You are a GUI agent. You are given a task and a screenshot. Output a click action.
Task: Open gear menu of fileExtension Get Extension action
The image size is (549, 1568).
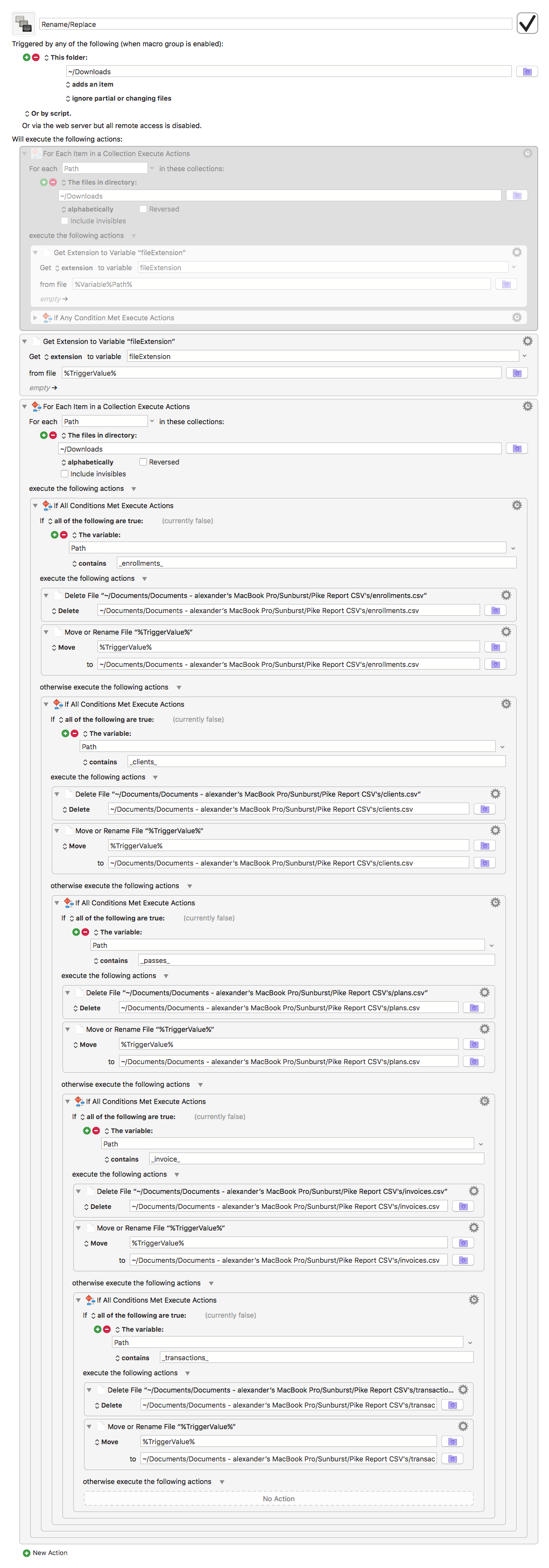[527, 341]
